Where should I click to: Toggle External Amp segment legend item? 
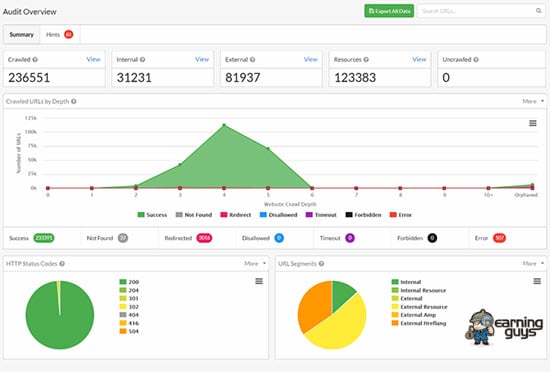click(x=414, y=315)
